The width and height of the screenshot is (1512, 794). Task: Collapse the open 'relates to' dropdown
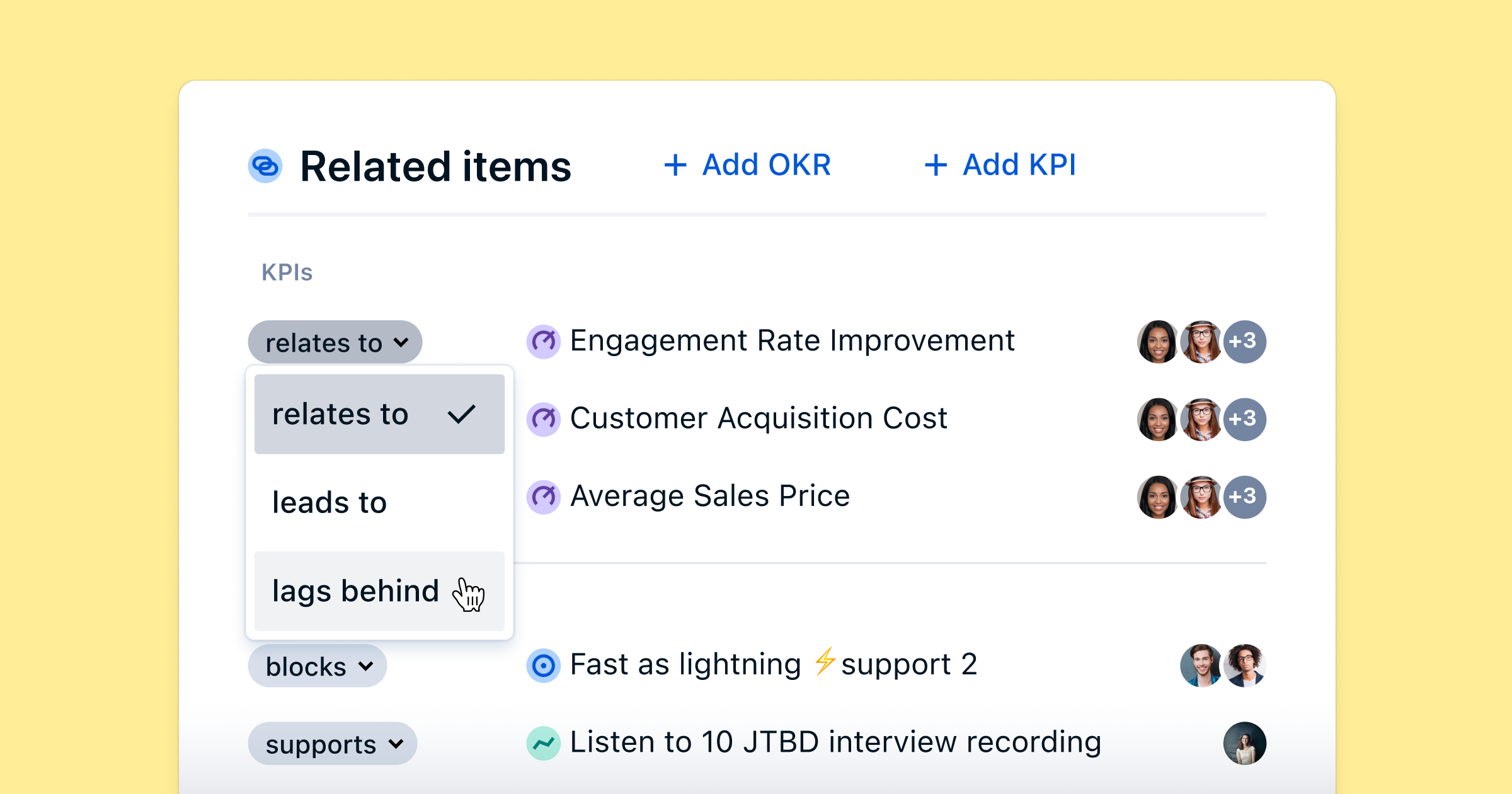tap(335, 342)
